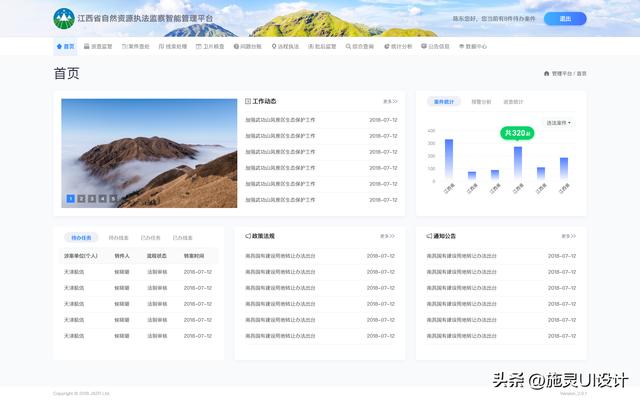The height and width of the screenshot is (400, 640).
Task: Click the 通知公告 speaker icon
Action: click(x=429, y=236)
